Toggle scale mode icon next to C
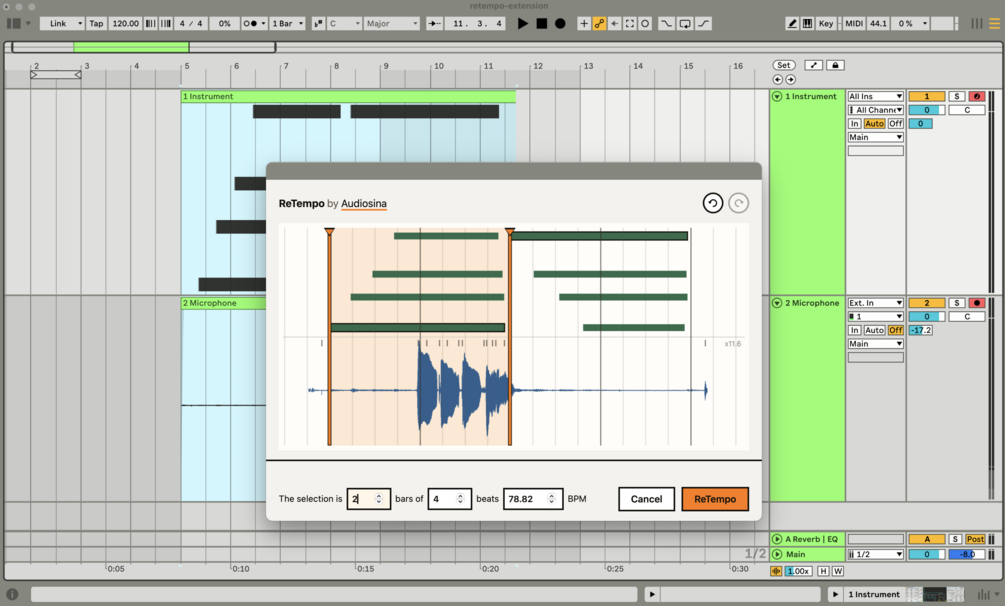1005x606 pixels. [x=318, y=24]
